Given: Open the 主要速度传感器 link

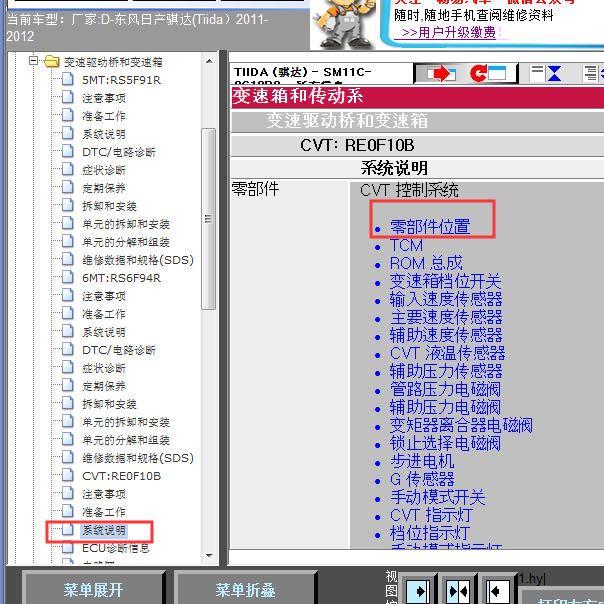Looking at the screenshot, I should point(446,317).
